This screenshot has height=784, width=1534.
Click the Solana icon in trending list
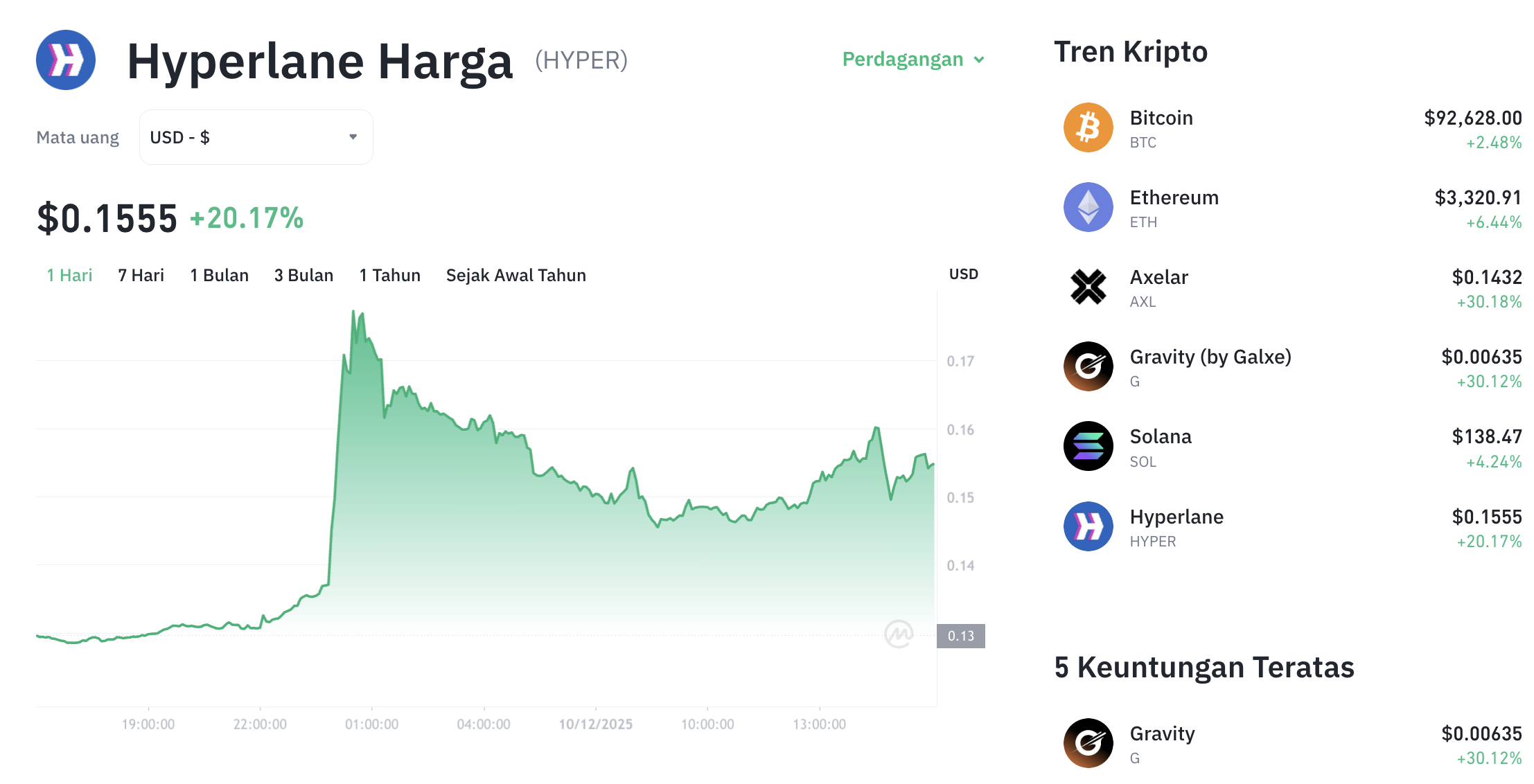pyautogui.click(x=1088, y=447)
